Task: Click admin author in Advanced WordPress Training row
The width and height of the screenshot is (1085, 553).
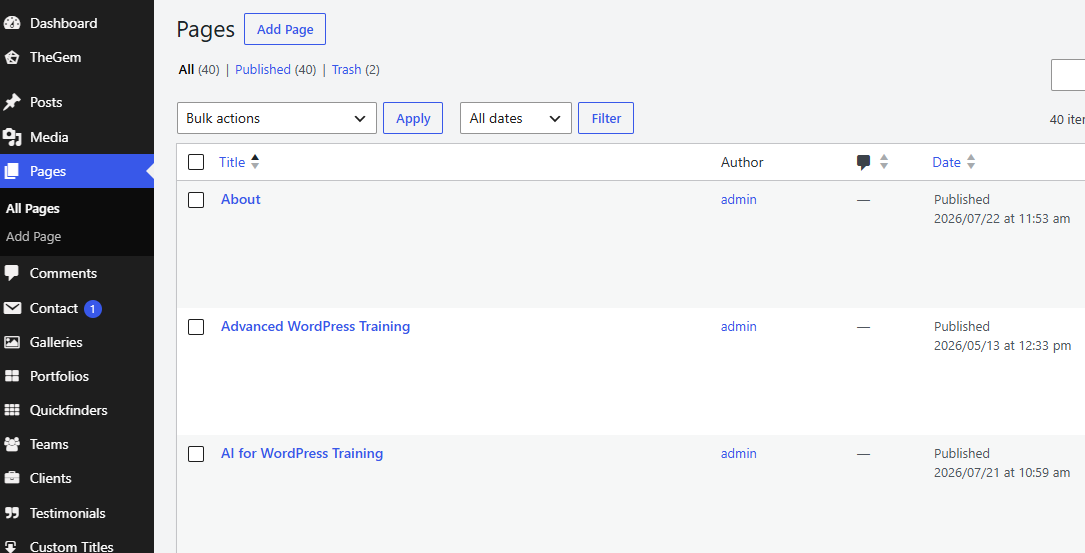Action: point(738,326)
